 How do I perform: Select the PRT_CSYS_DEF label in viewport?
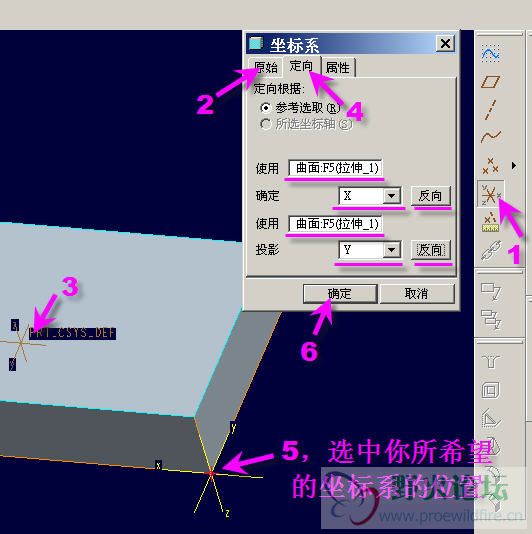coord(72,333)
